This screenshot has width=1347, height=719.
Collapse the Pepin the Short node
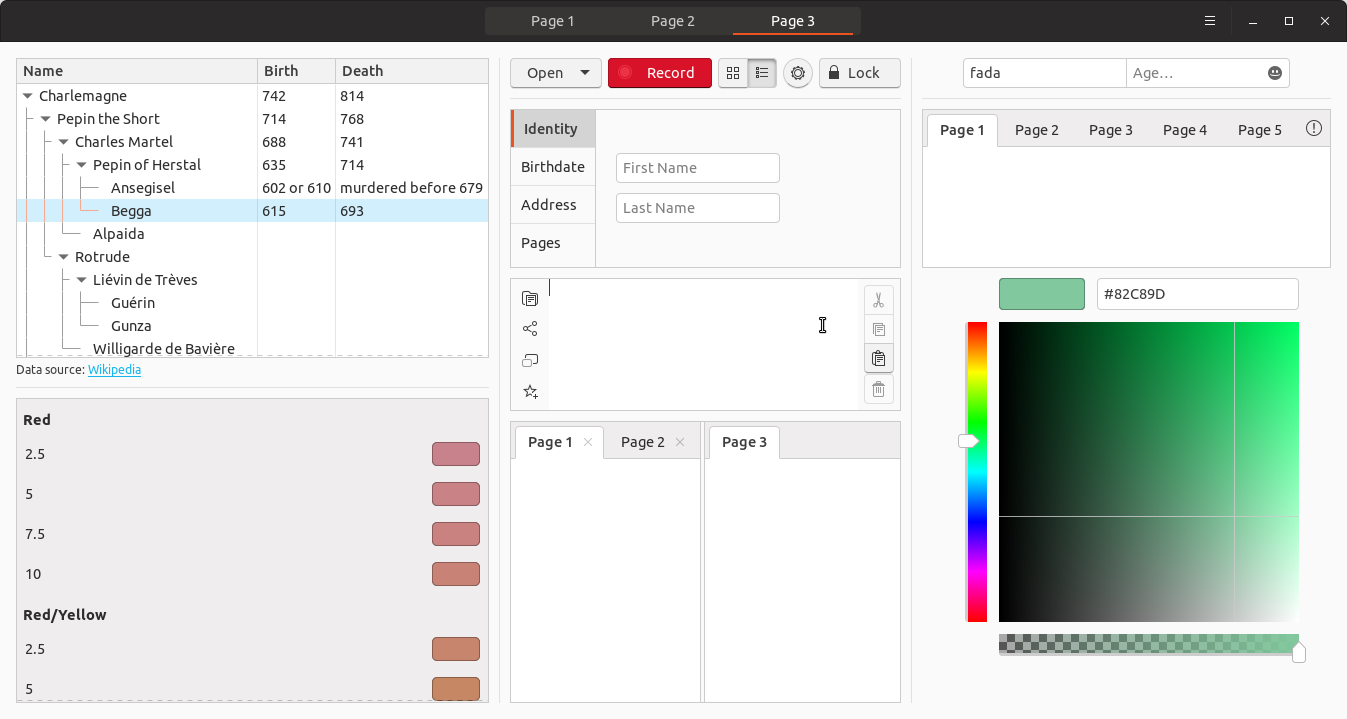pyautogui.click(x=46, y=120)
